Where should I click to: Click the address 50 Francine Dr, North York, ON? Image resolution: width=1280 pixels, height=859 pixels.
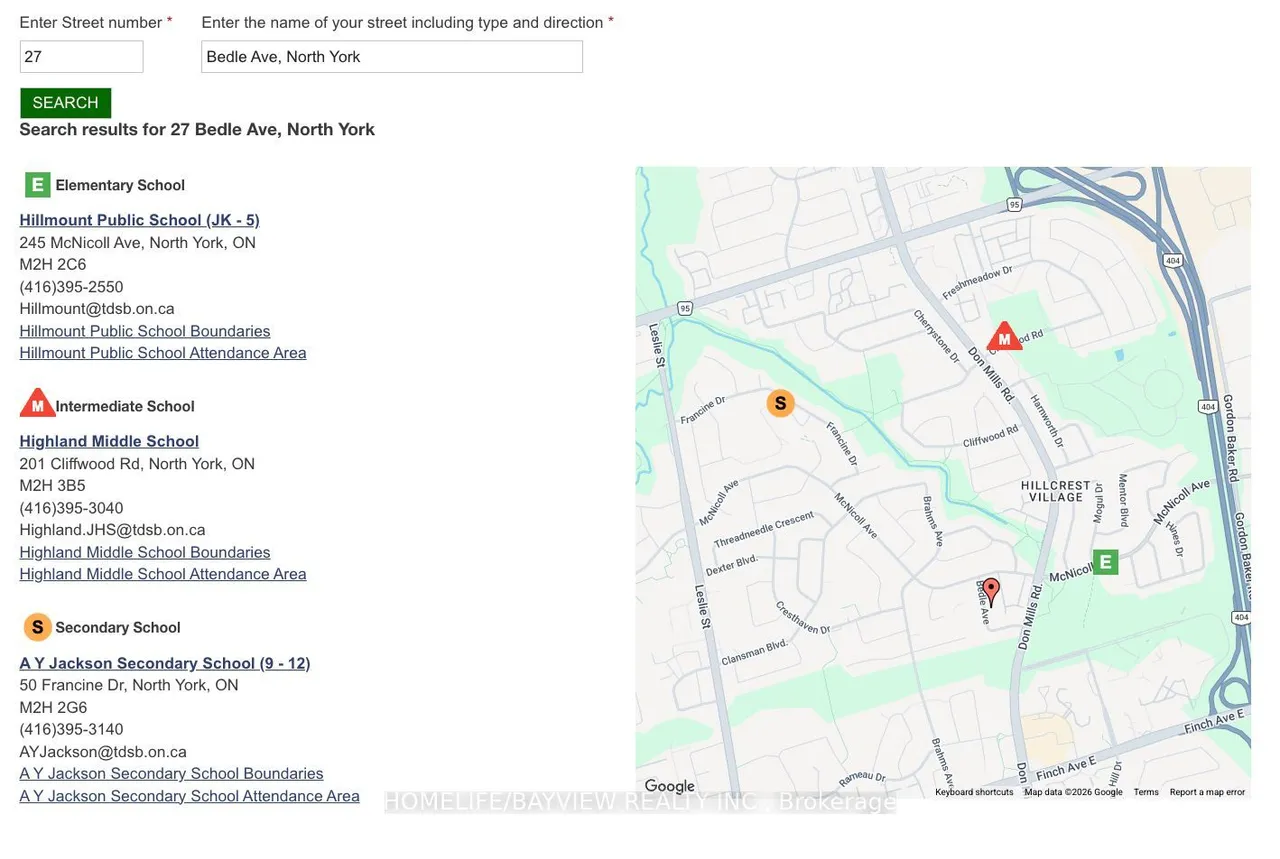(129, 685)
